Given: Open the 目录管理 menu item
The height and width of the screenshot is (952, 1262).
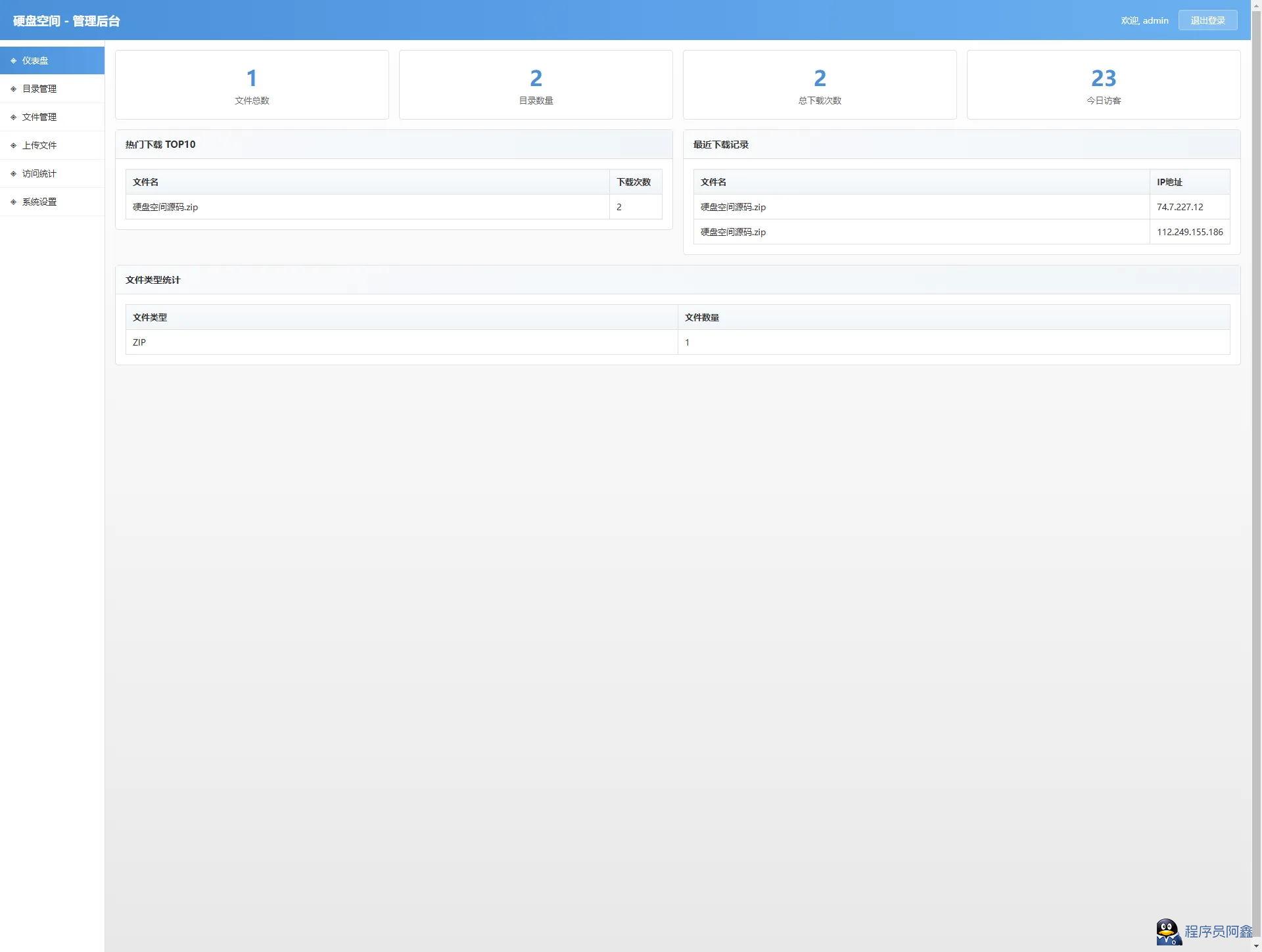Looking at the screenshot, I should click(x=39, y=89).
